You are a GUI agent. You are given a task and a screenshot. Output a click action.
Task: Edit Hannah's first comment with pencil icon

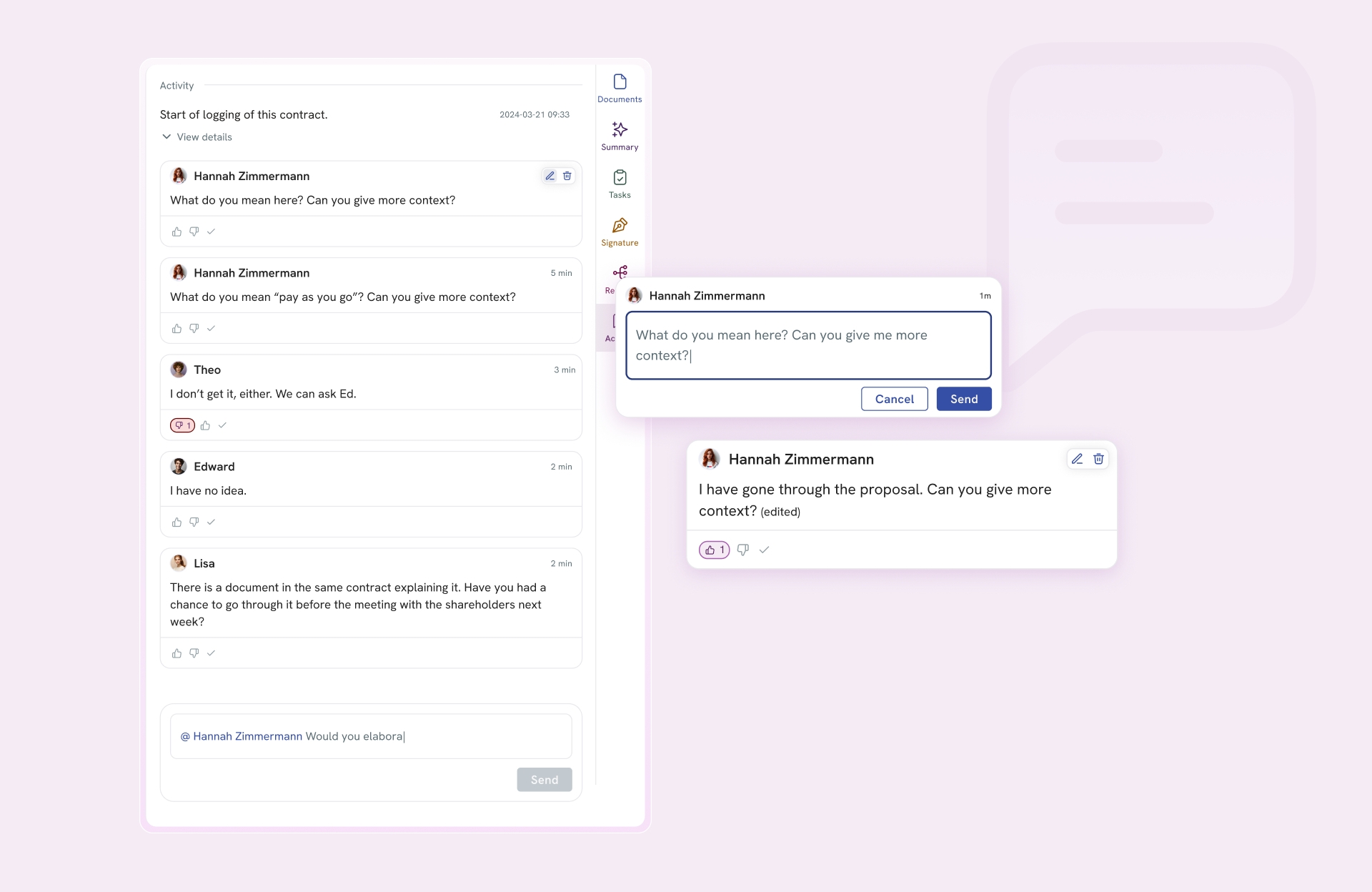(550, 176)
